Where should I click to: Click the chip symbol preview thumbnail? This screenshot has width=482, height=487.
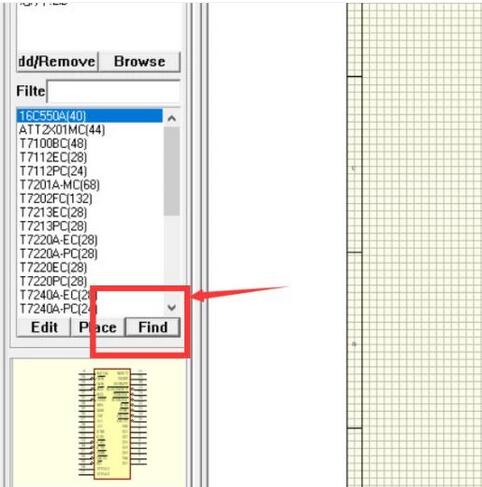(x=113, y=424)
